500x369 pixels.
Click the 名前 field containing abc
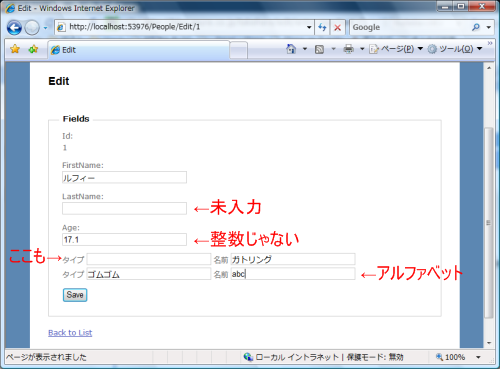(x=293, y=274)
